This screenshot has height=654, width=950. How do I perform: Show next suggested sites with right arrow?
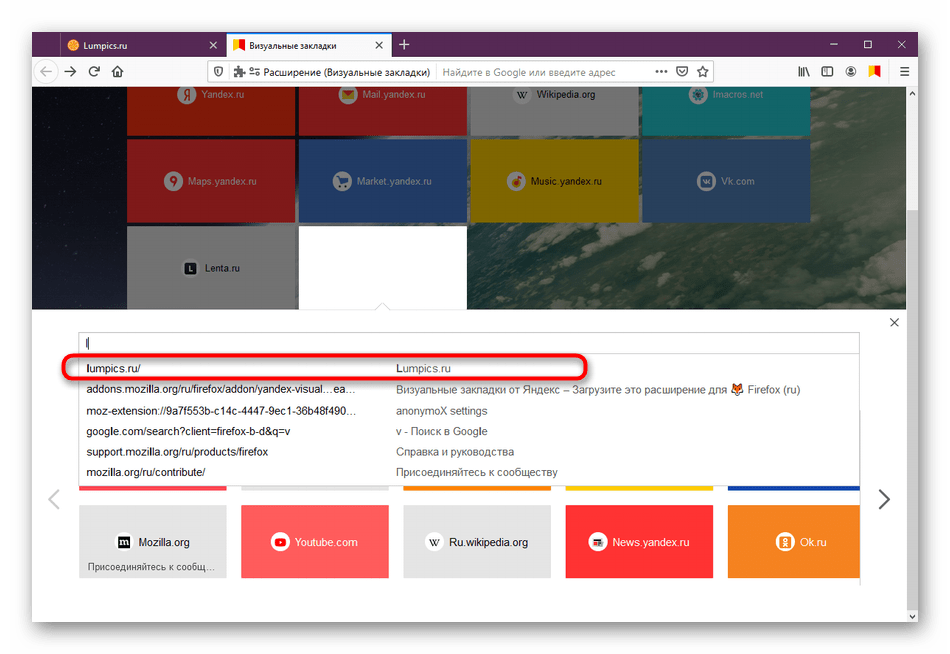(884, 499)
